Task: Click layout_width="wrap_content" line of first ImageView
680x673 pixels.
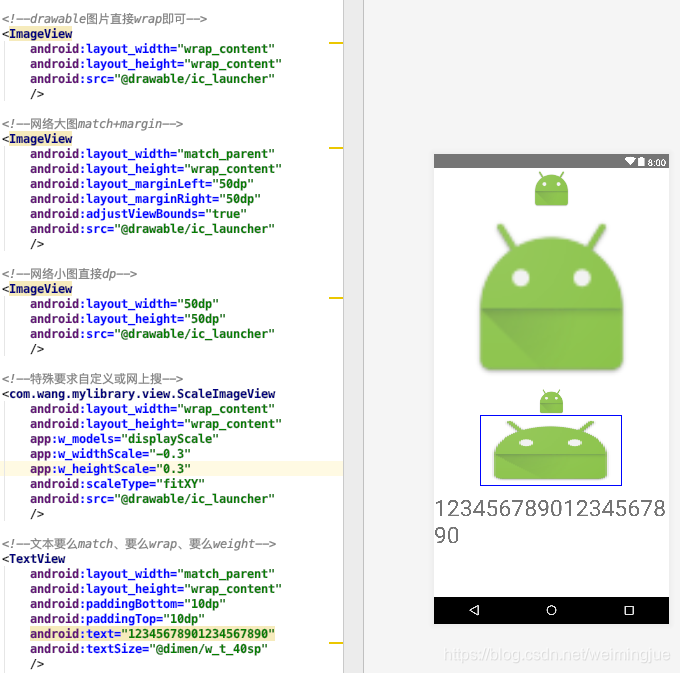Action: point(152,49)
